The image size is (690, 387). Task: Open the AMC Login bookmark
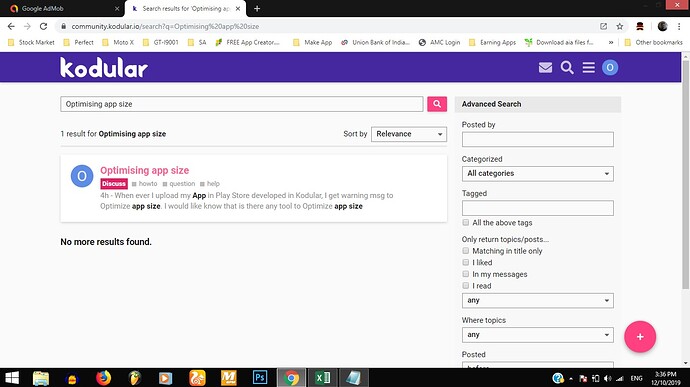point(440,42)
